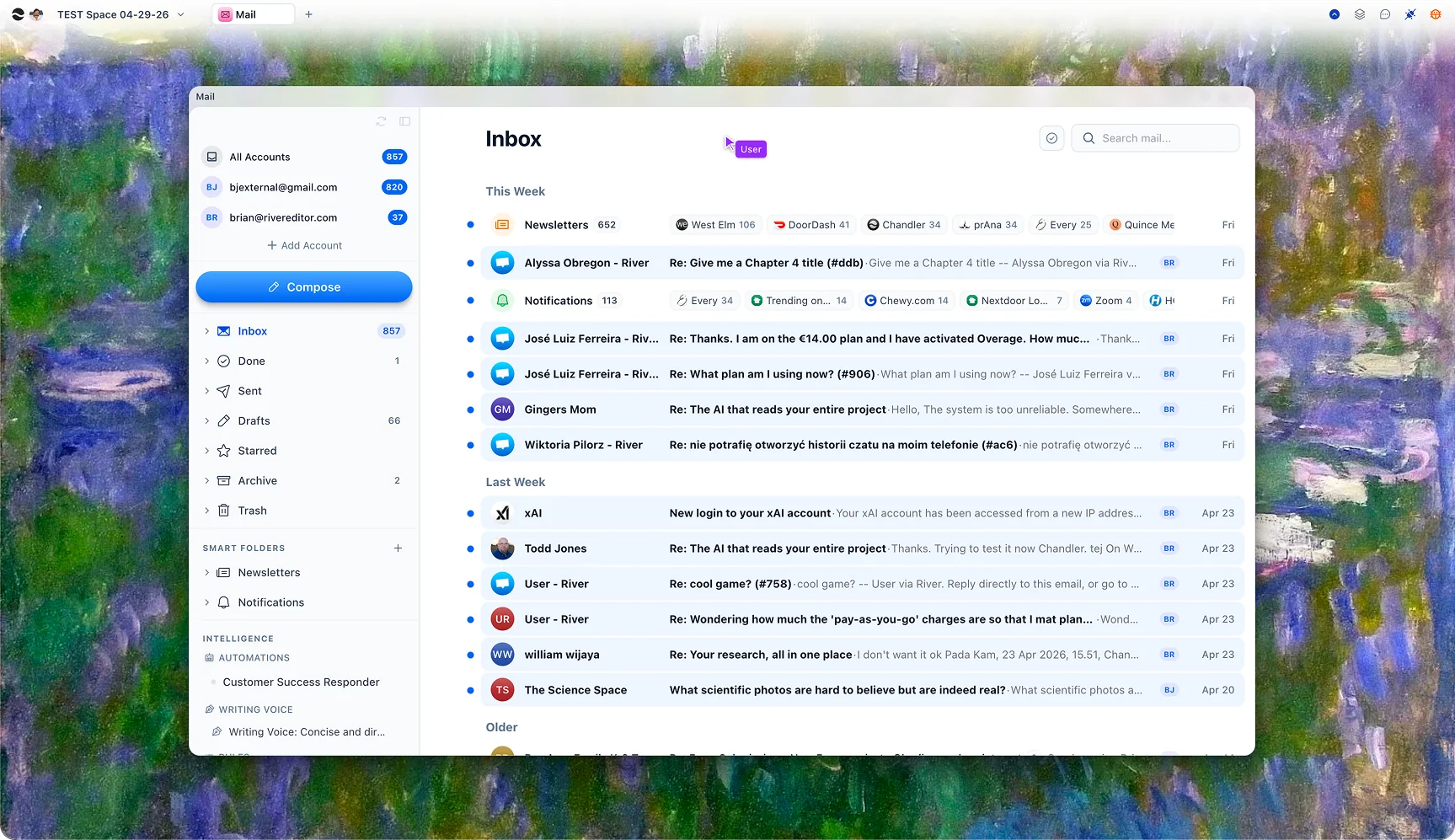
Task: Click the Starred star icon
Action: (x=223, y=451)
